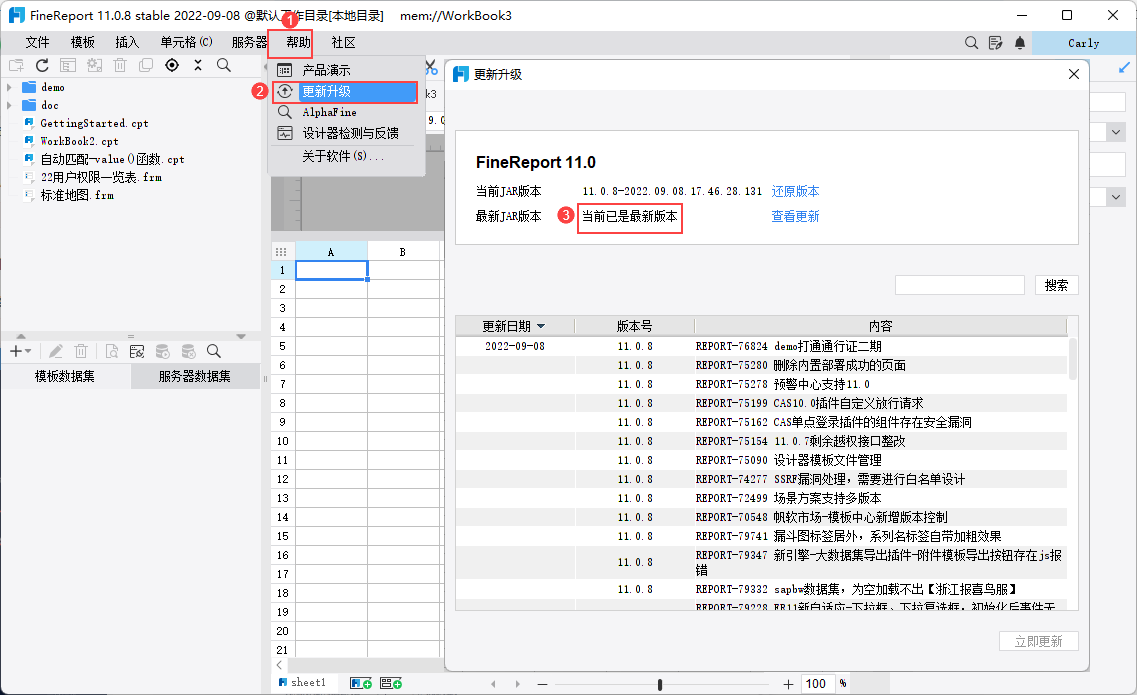
Task: Preview dataset with the page-magnifier icon
Action: 111,351
